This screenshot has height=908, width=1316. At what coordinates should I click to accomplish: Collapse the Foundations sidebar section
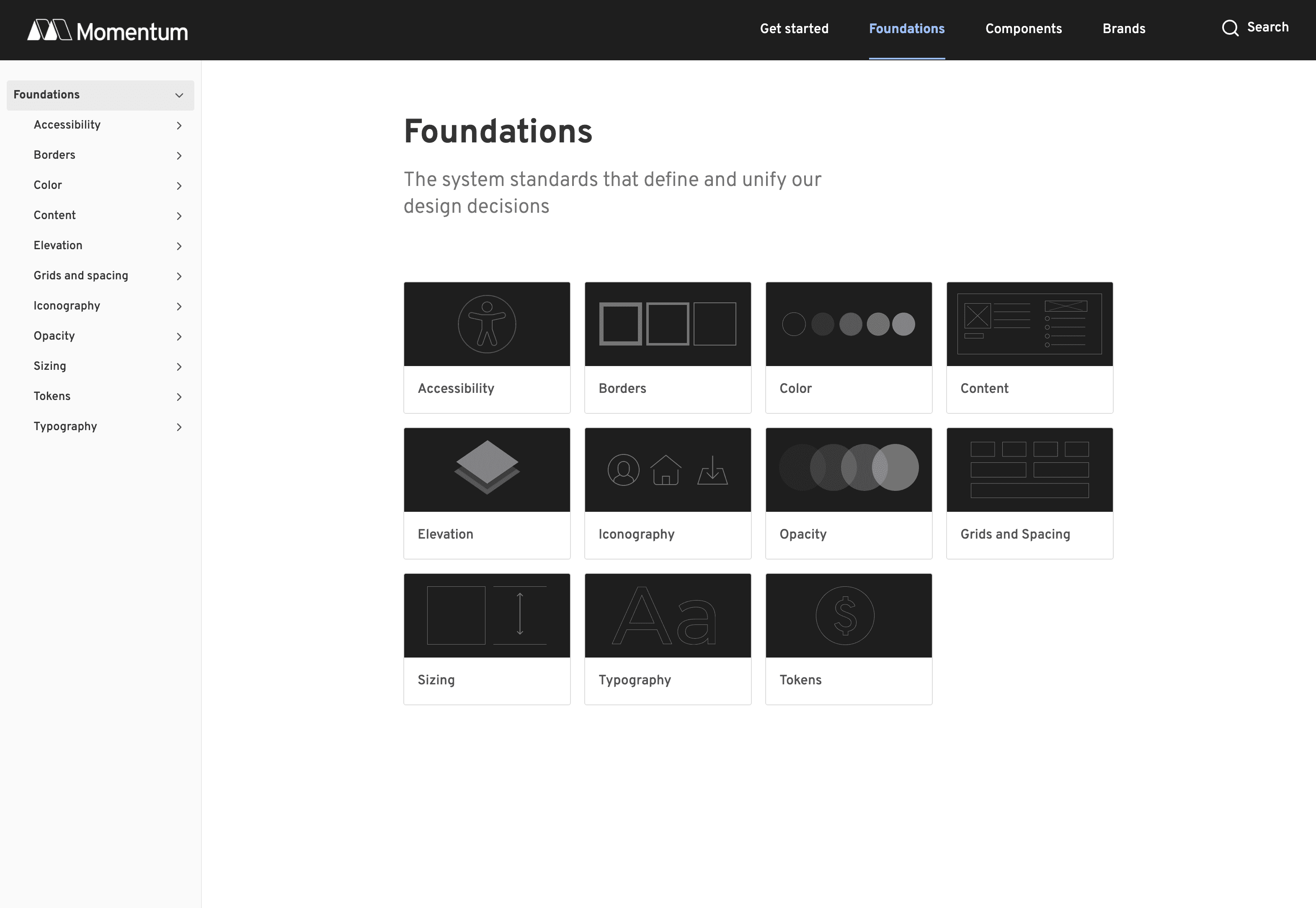coord(179,95)
